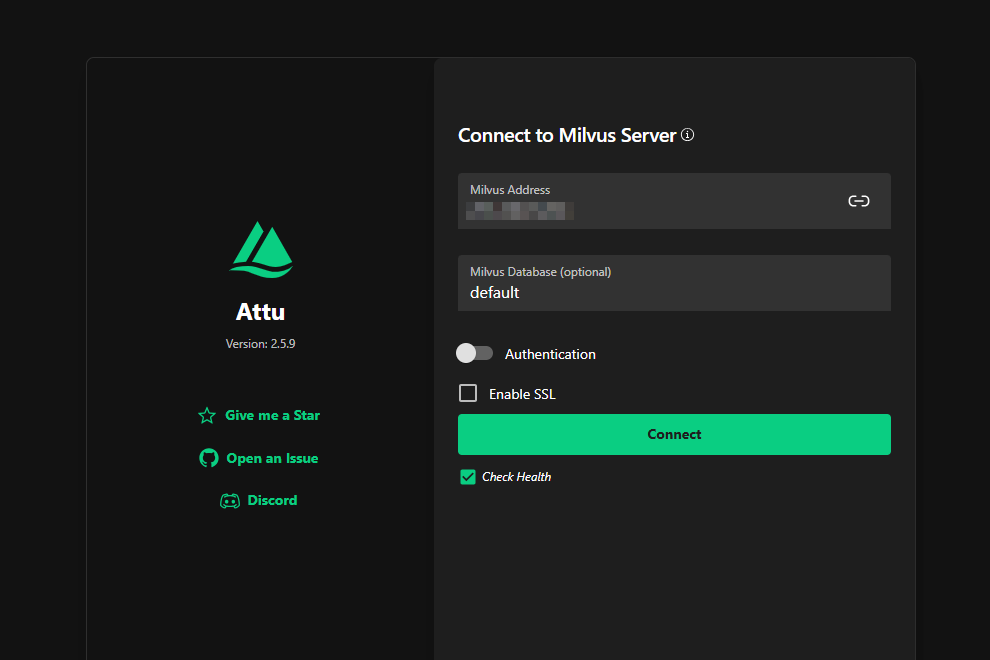Click the Enable SSL label
Viewport: 990px width, 660px height.
coord(522,394)
